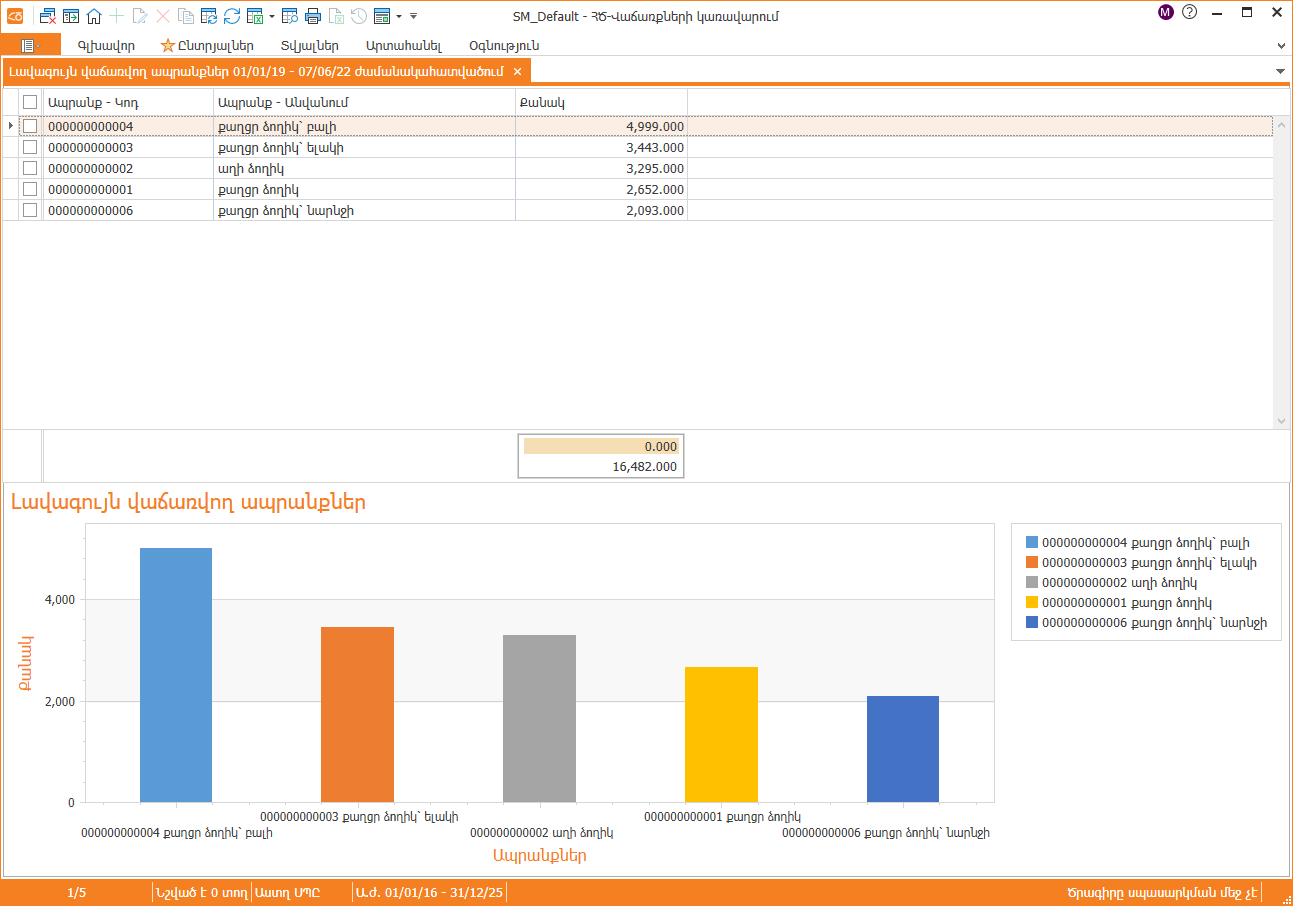Screen dimensions: 1293x906
Task: Check the box for row 000000000004
Action: click(x=30, y=126)
